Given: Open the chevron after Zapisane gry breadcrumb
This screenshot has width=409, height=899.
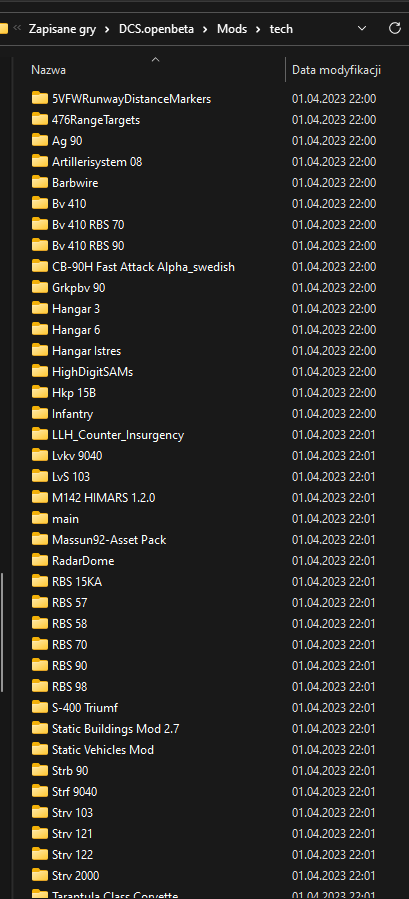Looking at the screenshot, I should [x=107, y=29].
